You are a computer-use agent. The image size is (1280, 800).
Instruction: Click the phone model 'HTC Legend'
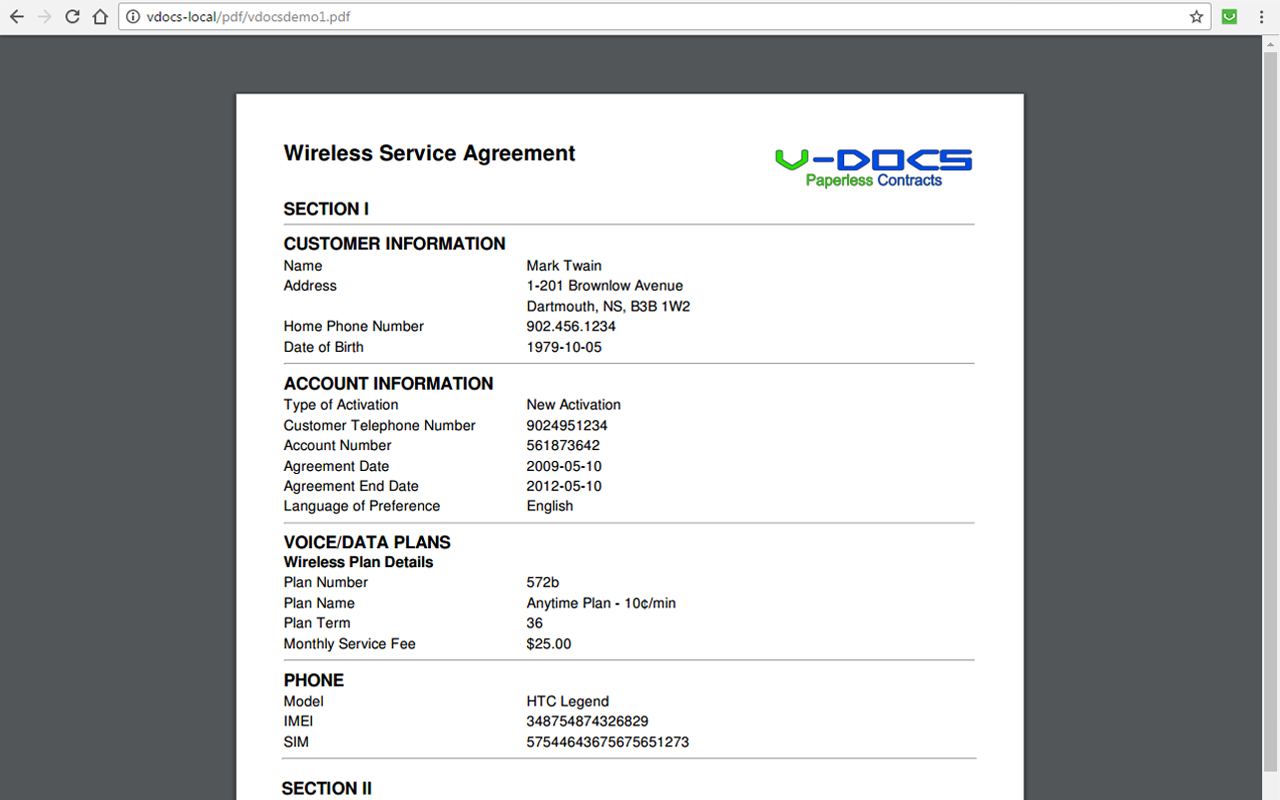pyautogui.click(x=567, y=701)
